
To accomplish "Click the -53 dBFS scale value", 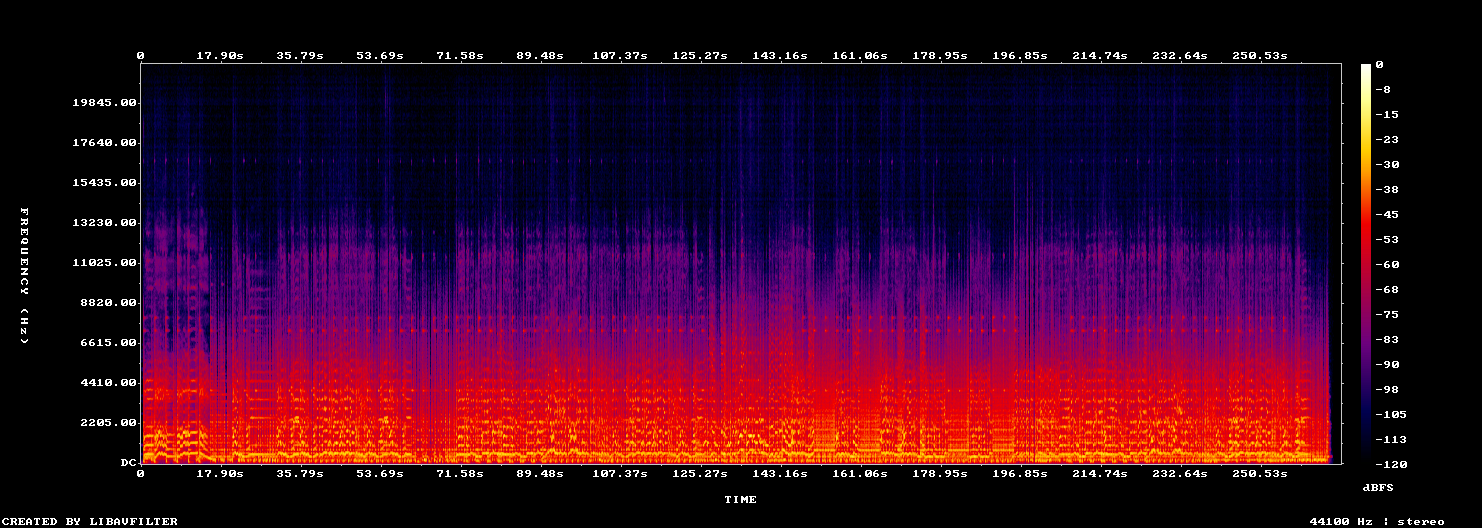I will [1387, 240].
